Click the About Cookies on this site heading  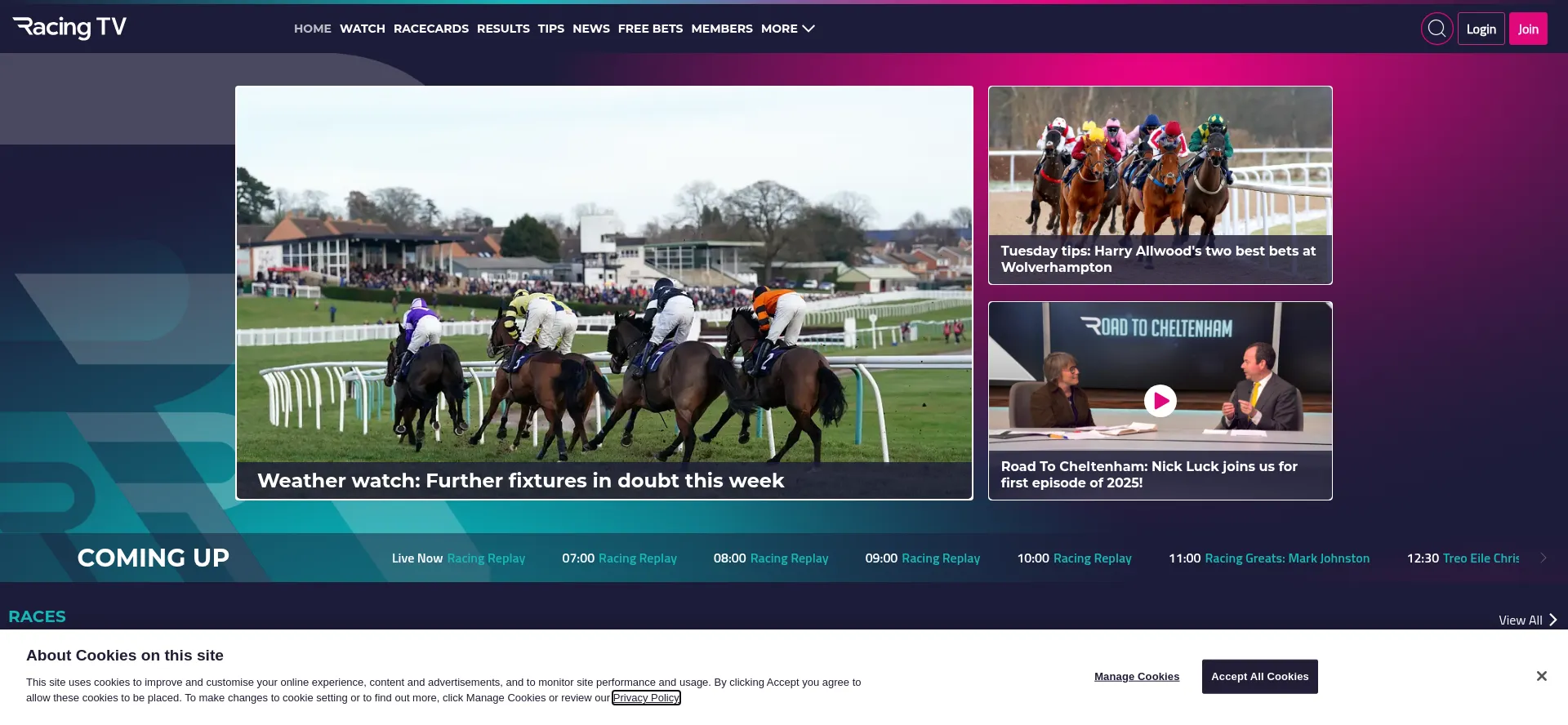coord(125,656)
